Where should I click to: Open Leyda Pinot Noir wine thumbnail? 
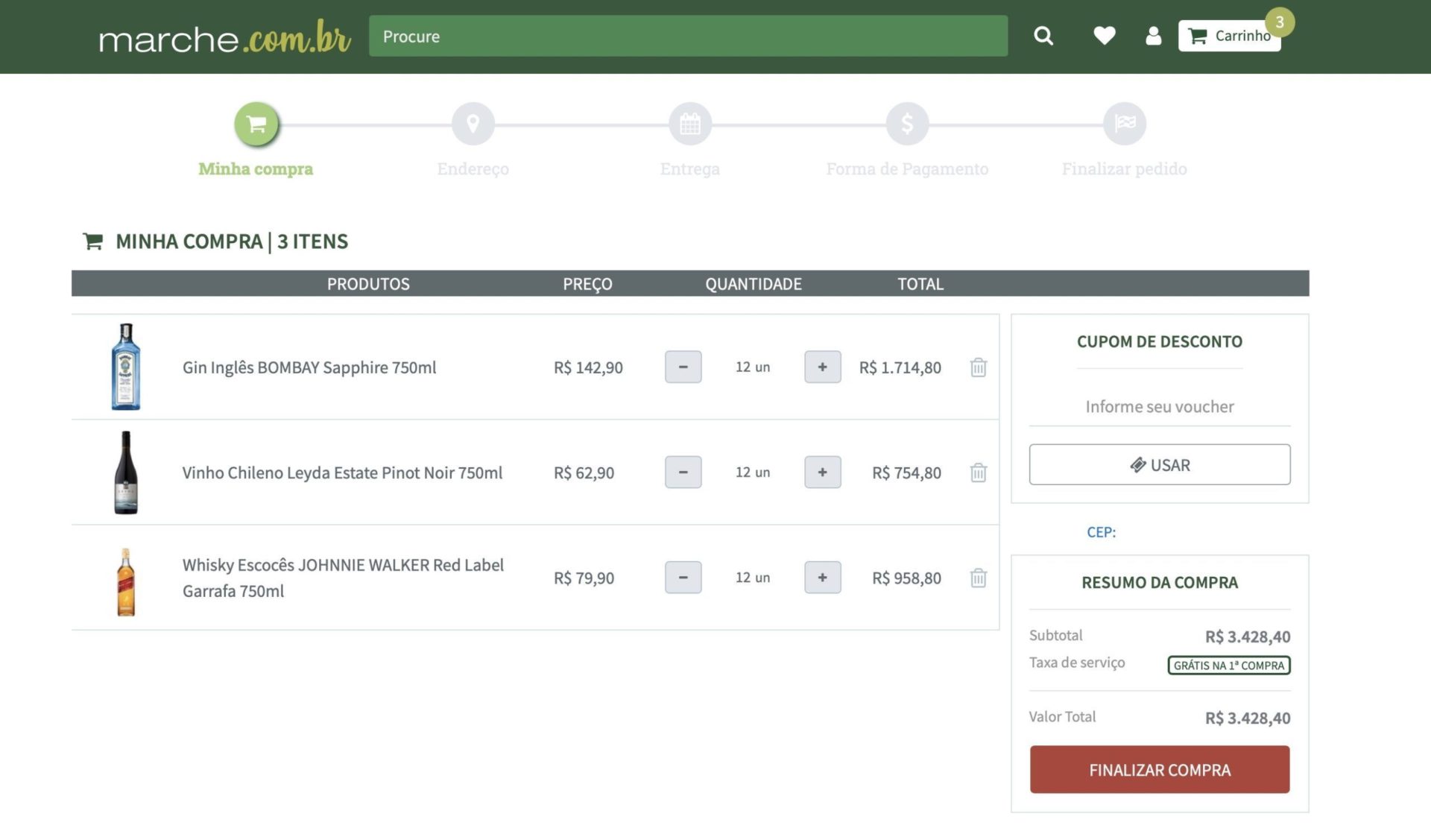pyautogui.click(x=126, y=473)
